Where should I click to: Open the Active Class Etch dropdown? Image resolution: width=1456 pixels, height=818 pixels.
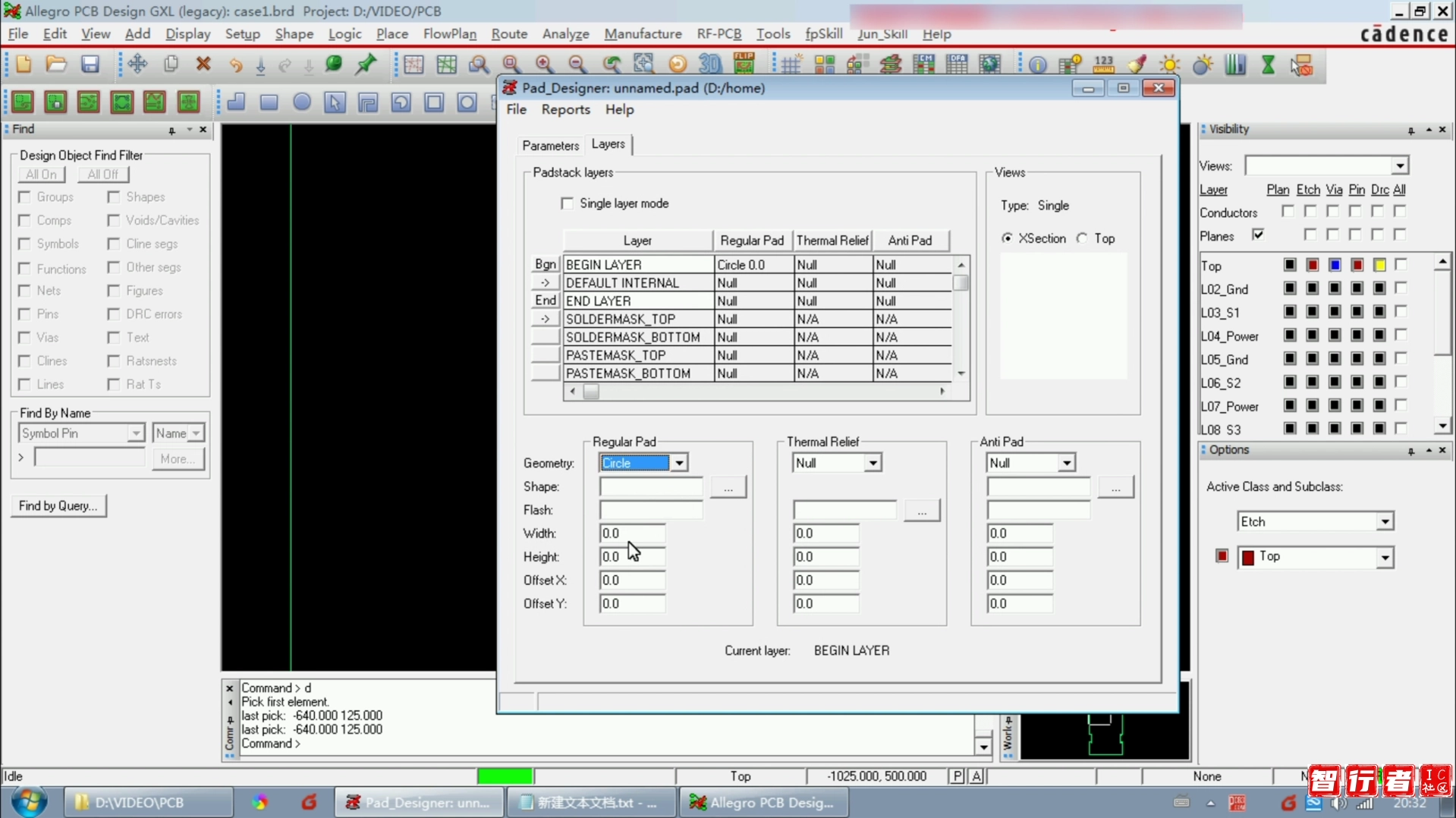point(1385,522)
